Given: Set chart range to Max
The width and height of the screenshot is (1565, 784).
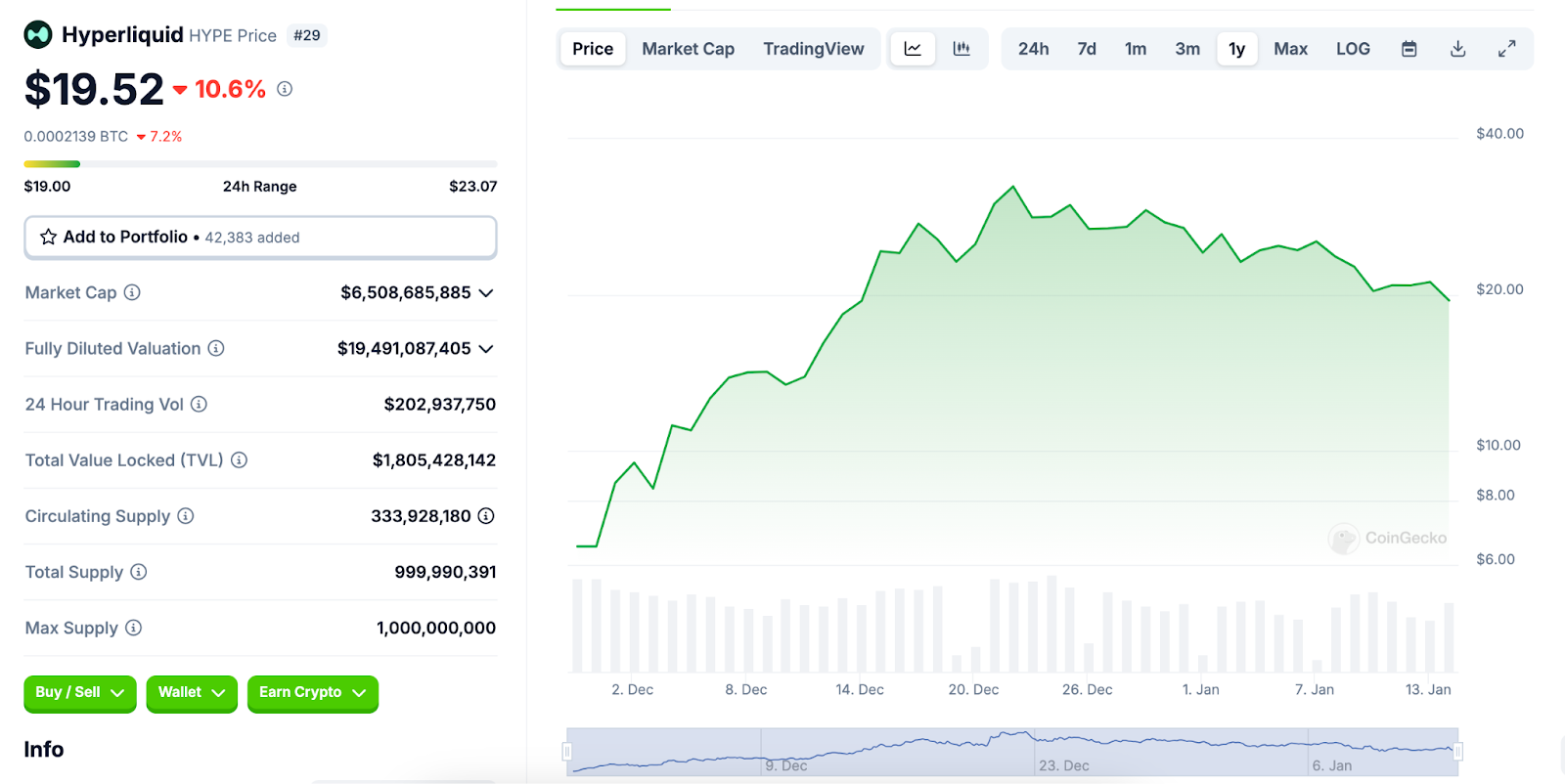Looking at the screenshot, I should coord(1291,49).
